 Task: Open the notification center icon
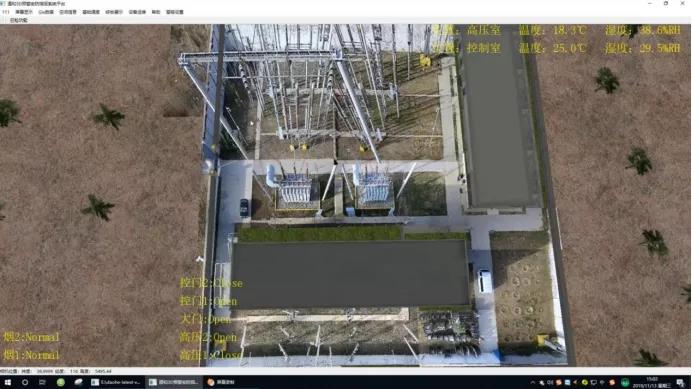680,383
